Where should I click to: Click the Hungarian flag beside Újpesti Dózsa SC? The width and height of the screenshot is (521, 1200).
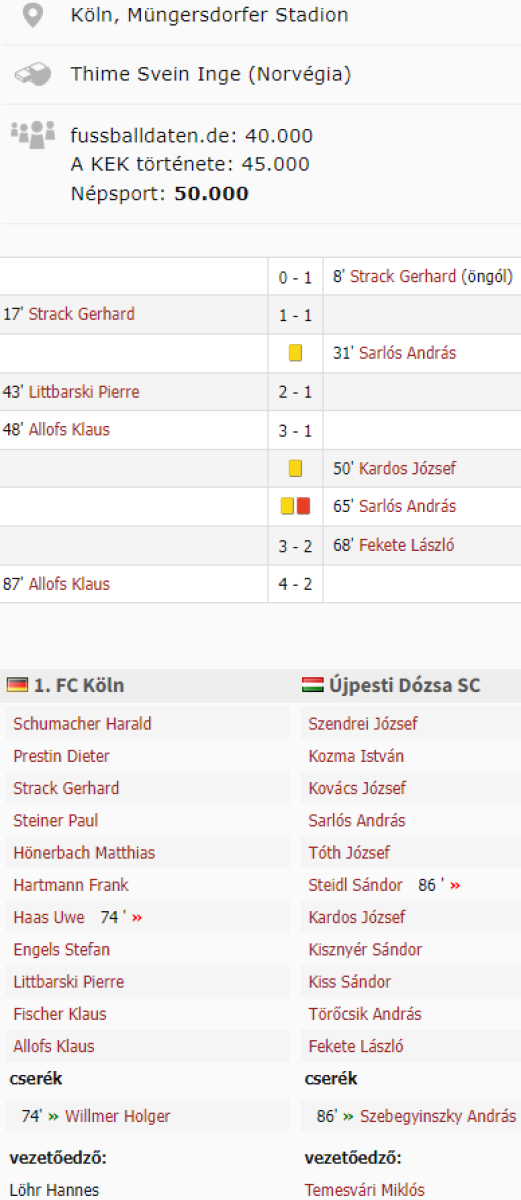pyautogui.click(x=311, y=685)
